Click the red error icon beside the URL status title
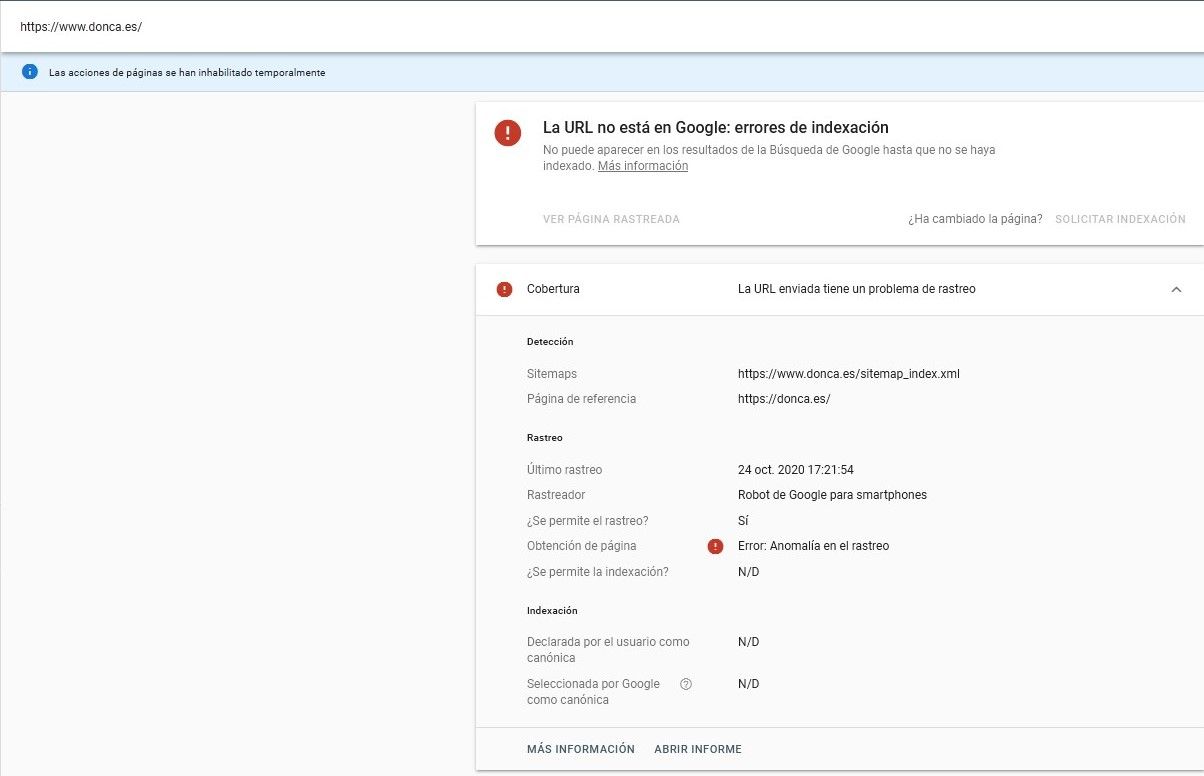 (508, 133)
